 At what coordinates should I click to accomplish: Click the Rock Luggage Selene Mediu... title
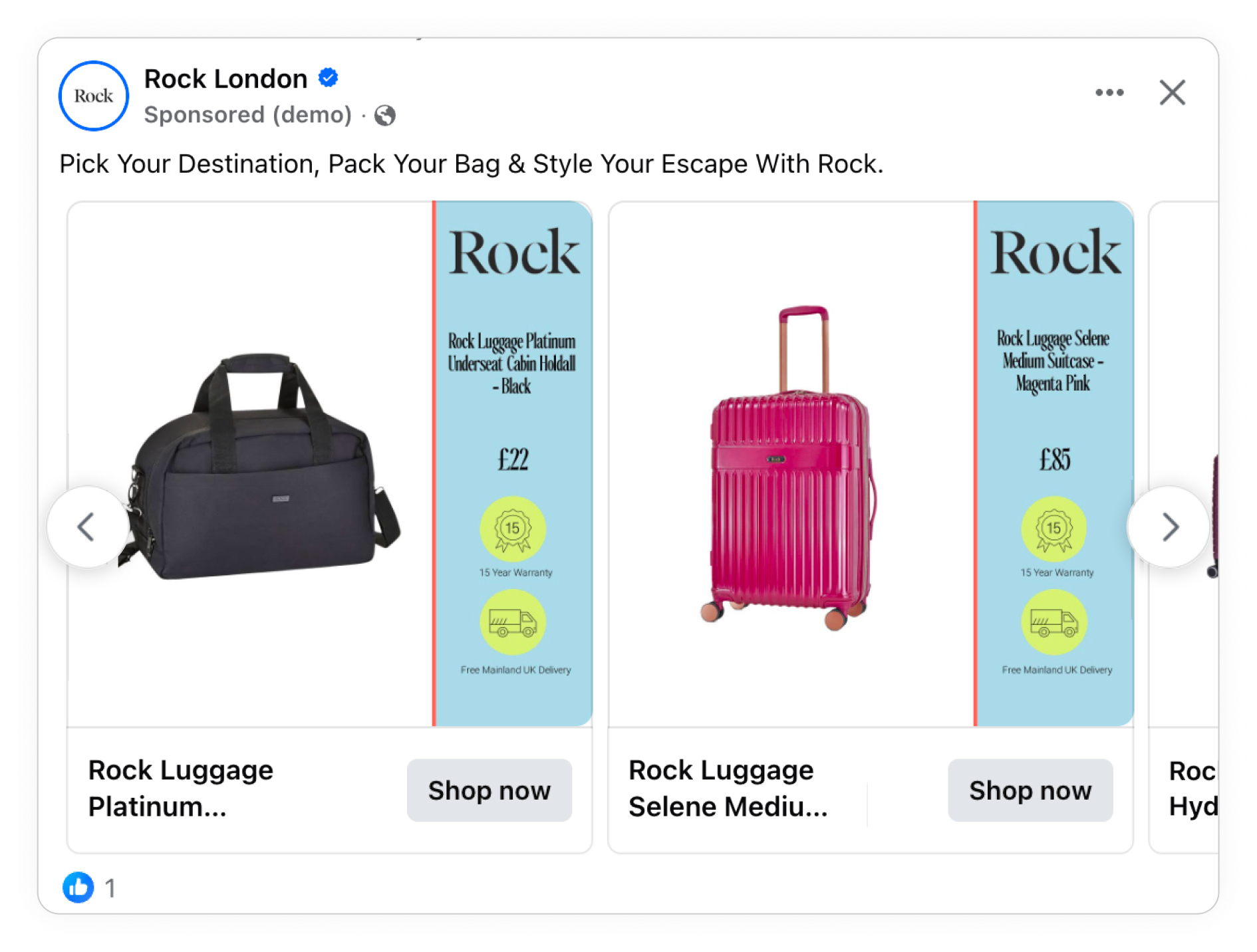(x=728, y=788)
